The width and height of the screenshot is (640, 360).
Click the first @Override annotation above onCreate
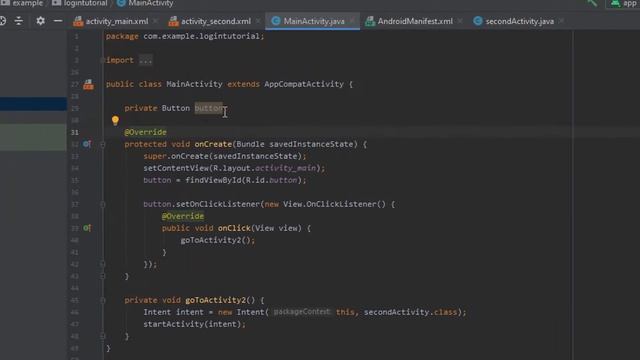(145, 132)
